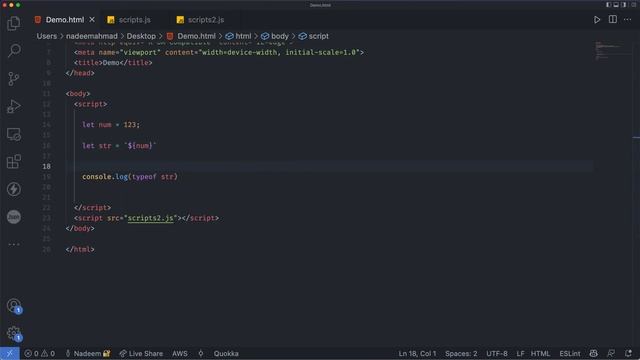Screen dimensions: 640x360
Task: Open the notifications bell in the status bar
Action: 628,353
